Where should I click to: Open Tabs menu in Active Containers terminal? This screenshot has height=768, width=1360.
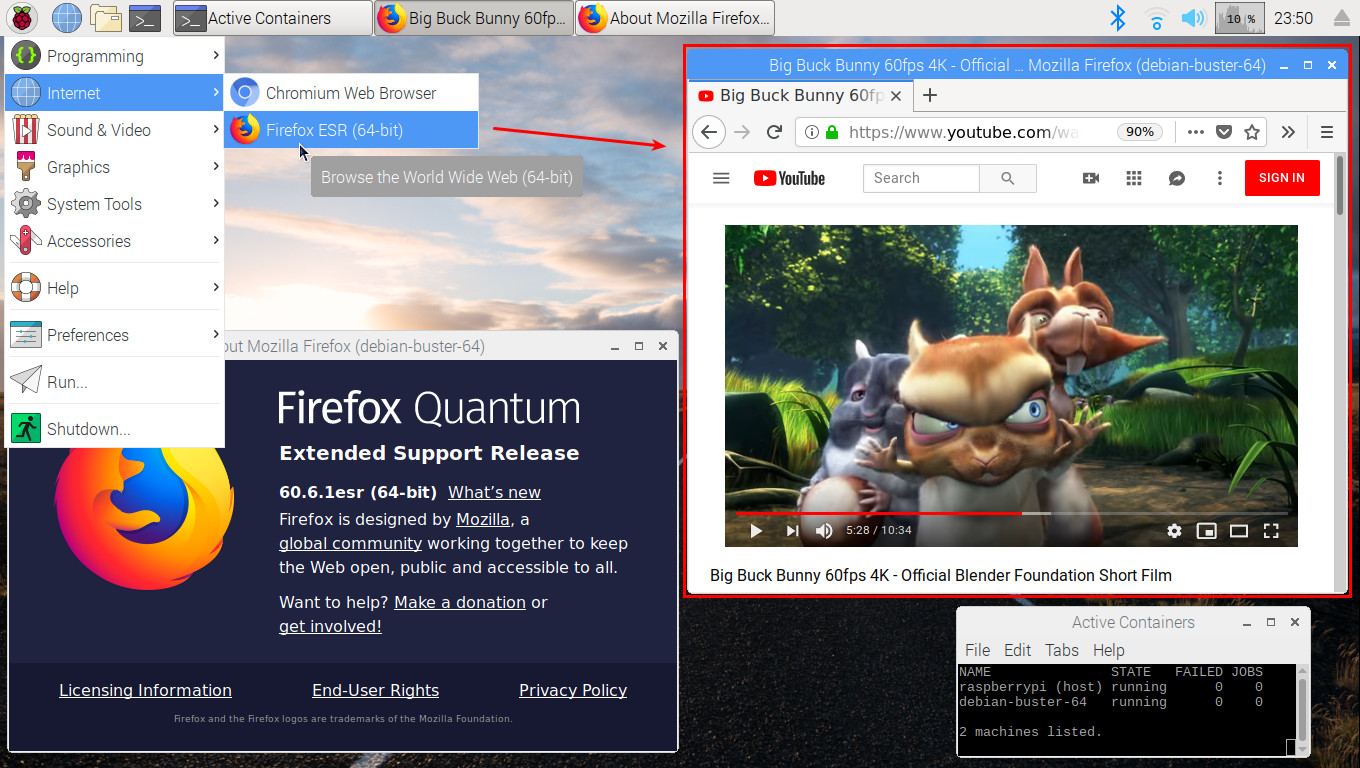coord(1062,650)
